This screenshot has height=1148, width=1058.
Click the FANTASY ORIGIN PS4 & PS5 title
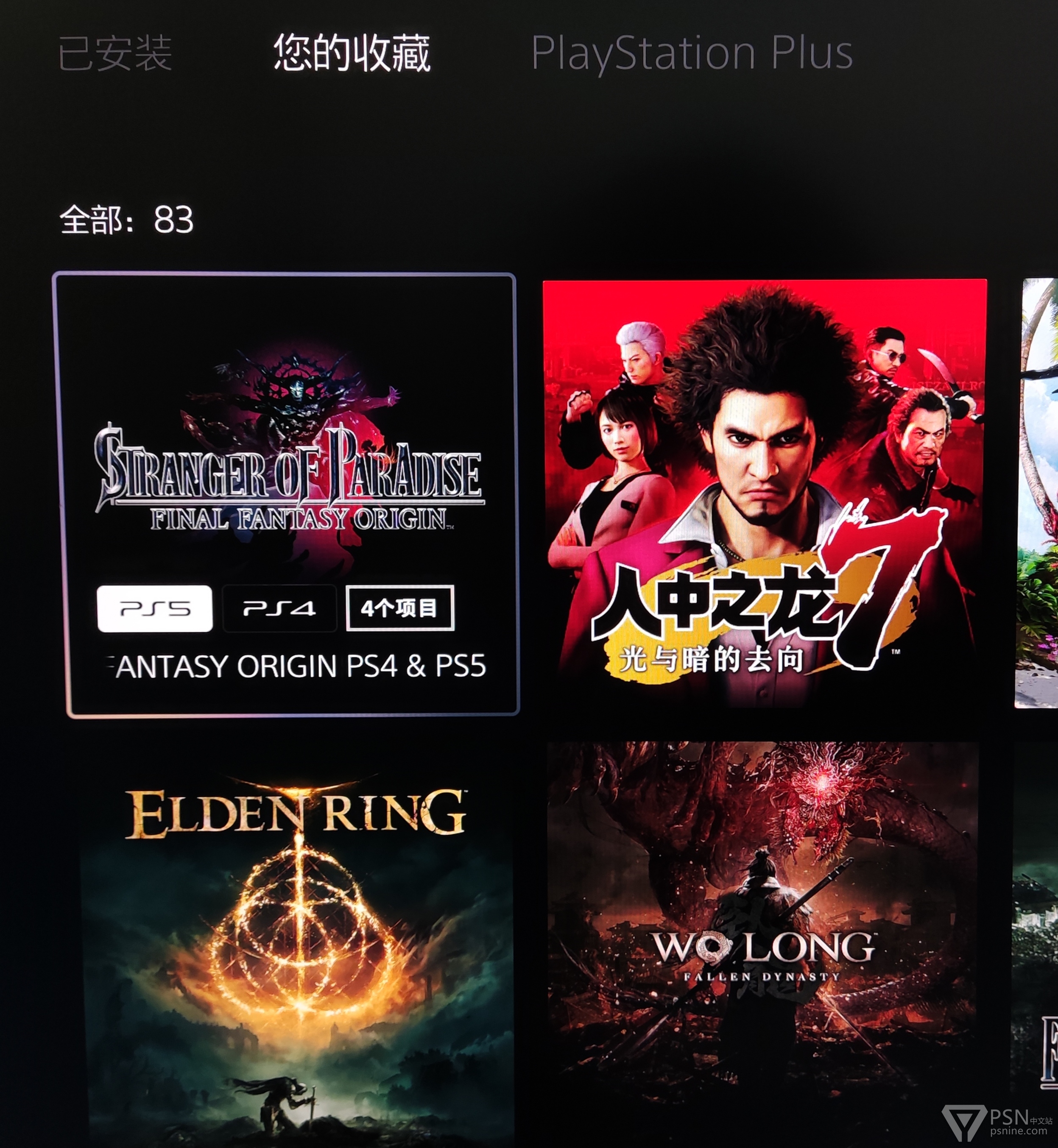297,666
